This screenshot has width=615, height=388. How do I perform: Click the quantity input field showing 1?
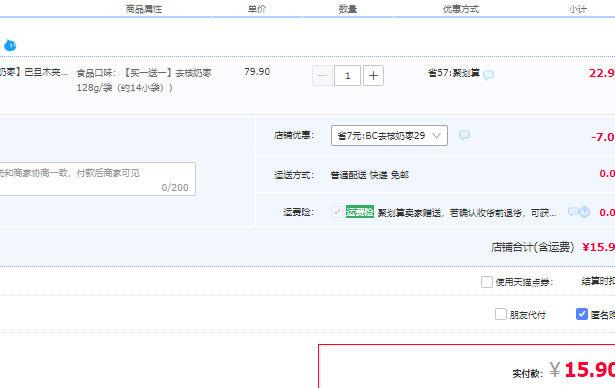tap(348, 76)
